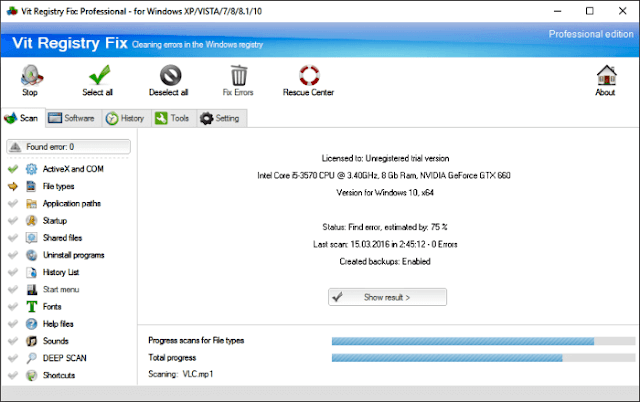Click the History List page icon
The height and width of the screenshot is (402, 640).
pyautogui.click(x=31, y=272)
